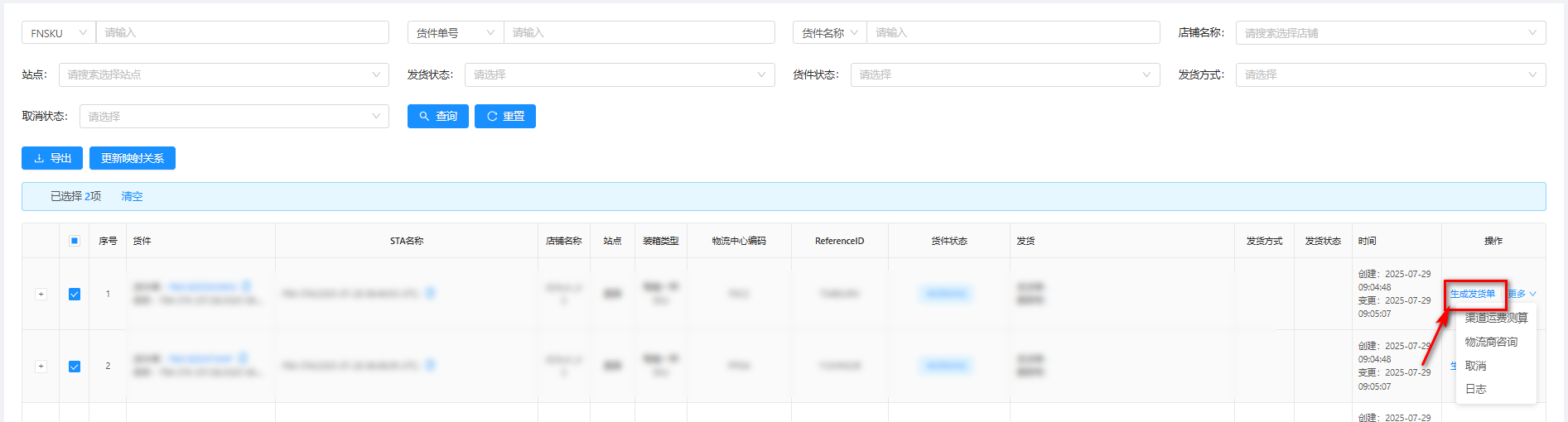Uncheck the checkbox for row 1
This screenshot has width=1568, height=422.
coord(75,294)
